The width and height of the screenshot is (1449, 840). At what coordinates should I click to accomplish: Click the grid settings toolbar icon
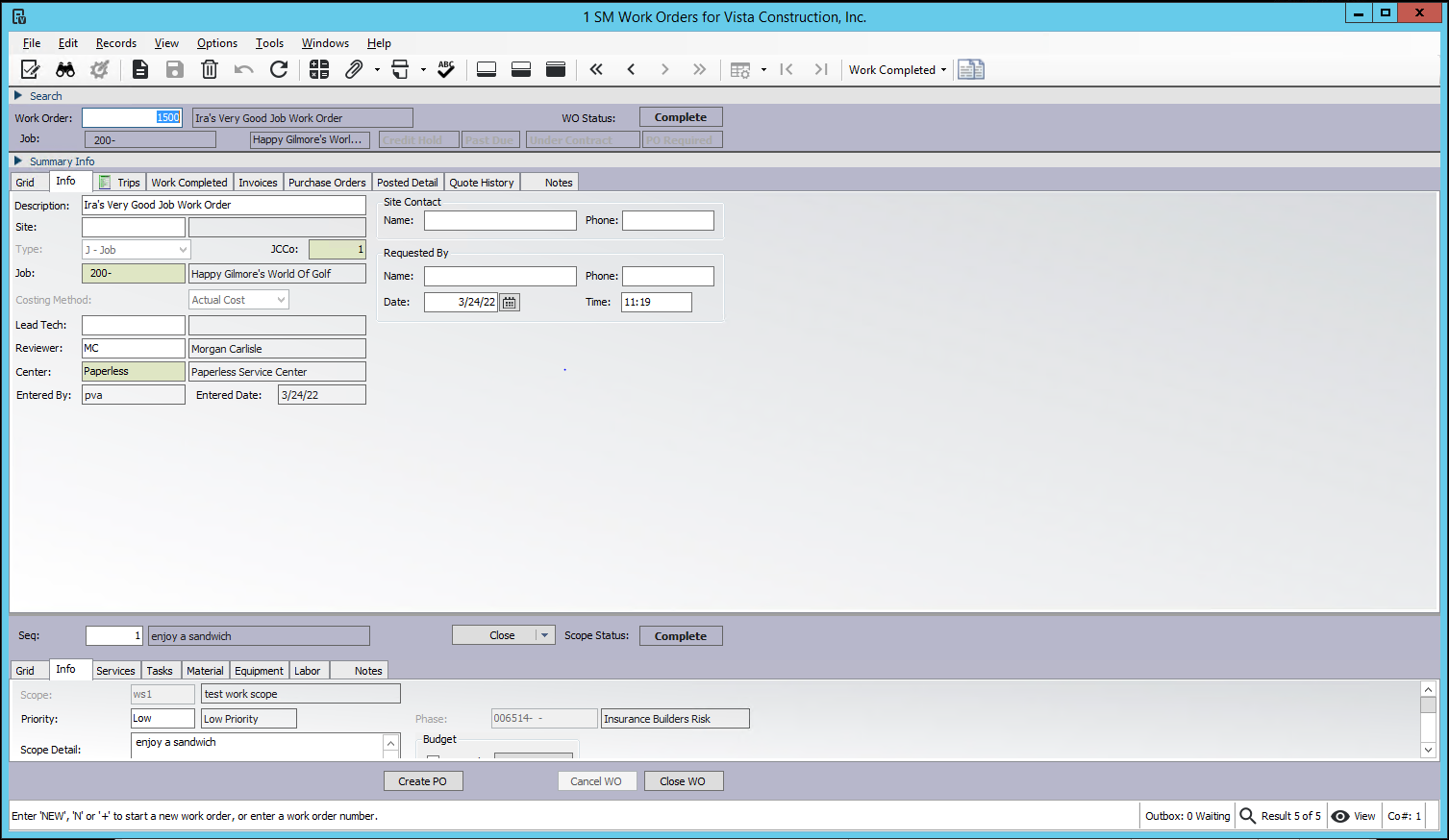pos(739,70)
